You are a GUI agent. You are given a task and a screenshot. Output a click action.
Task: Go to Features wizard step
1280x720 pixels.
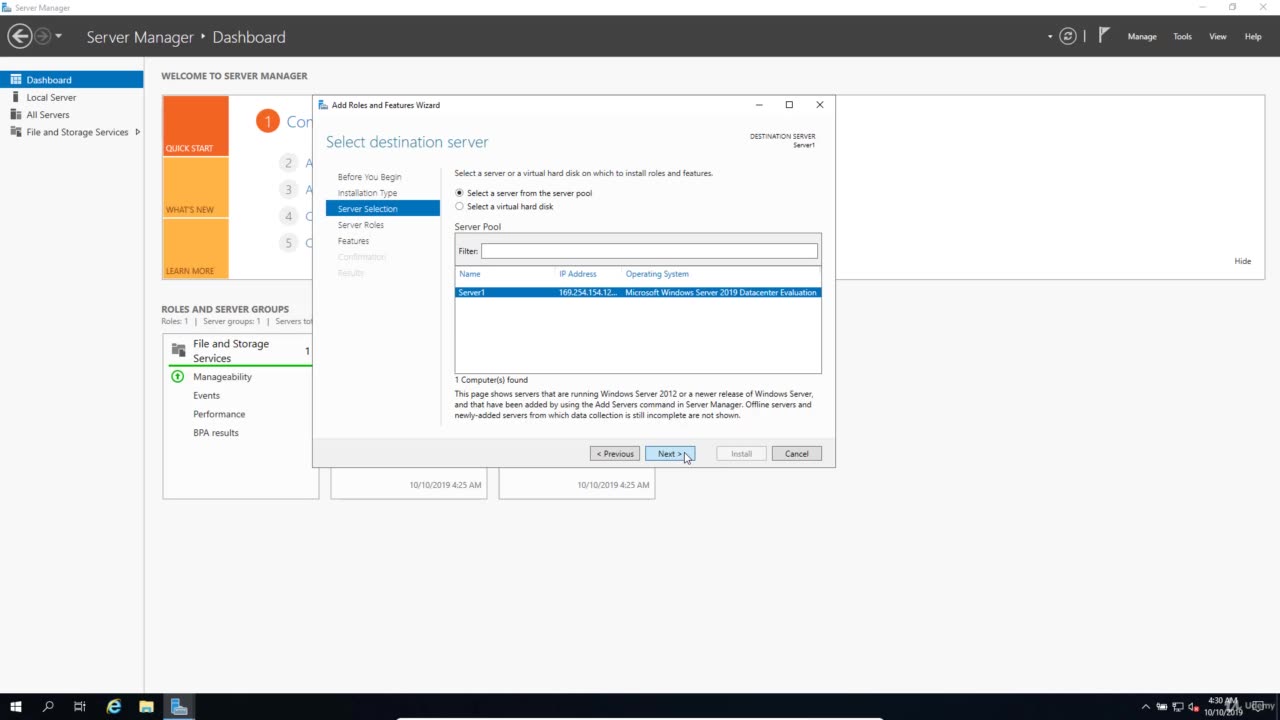pos(353,241)
